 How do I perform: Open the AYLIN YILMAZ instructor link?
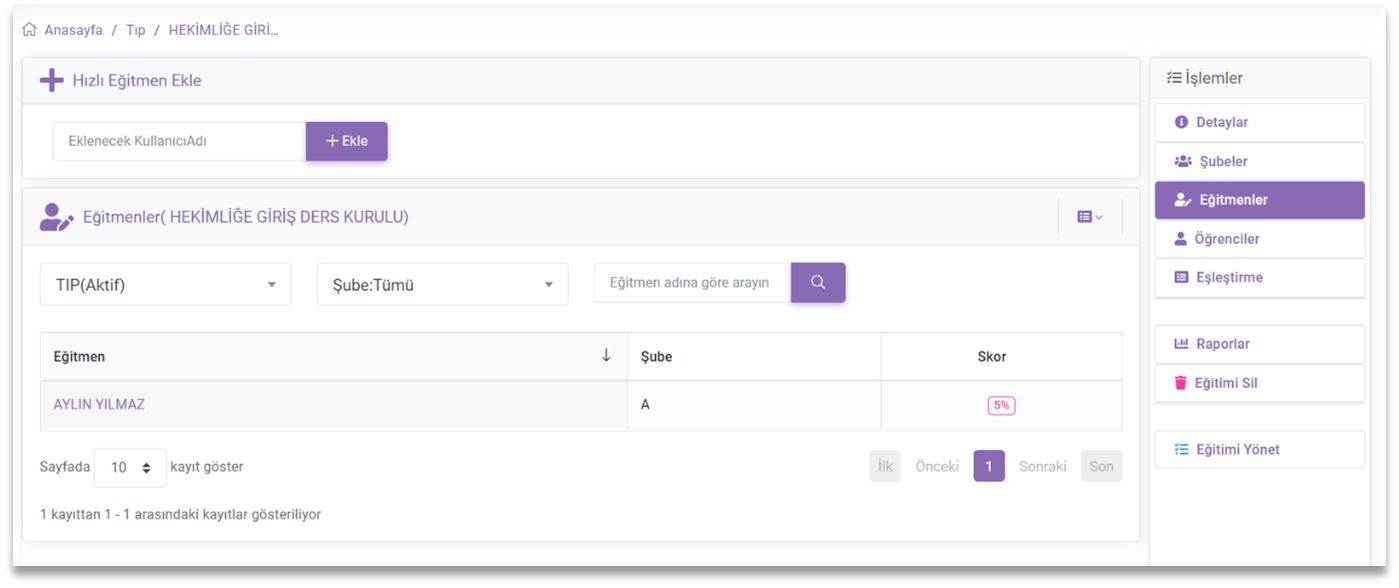pos(99,405)
